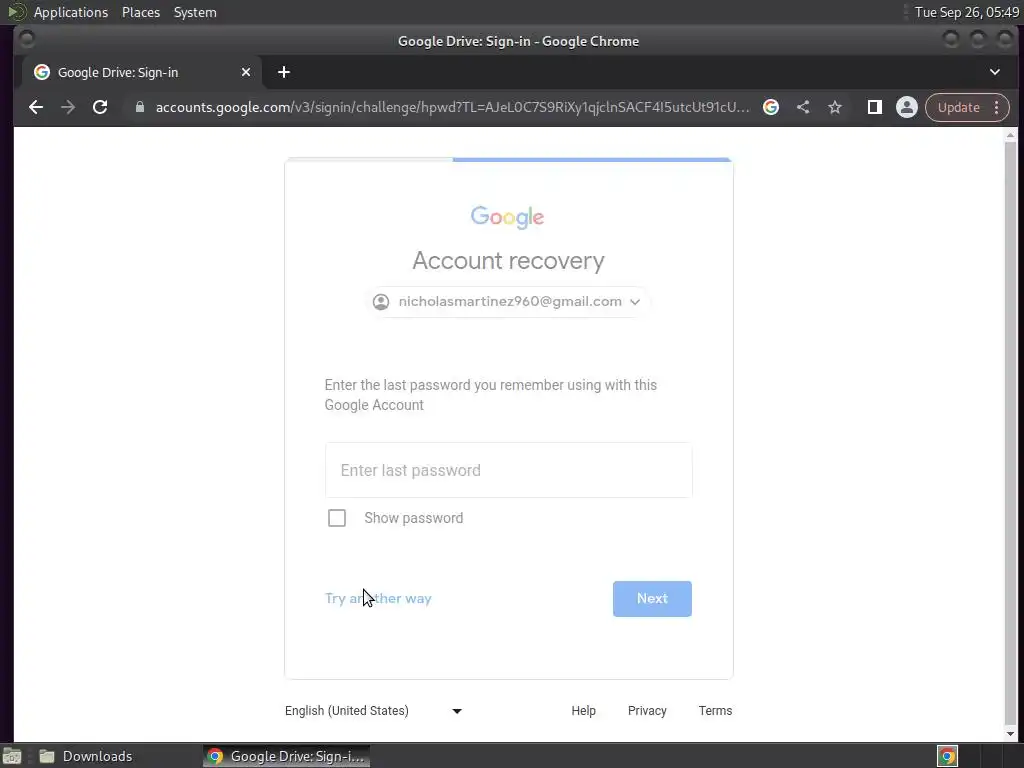Click the Account recovery heading
The image size is (1024, 768).
pyautogui.click(x=508, y=261)
